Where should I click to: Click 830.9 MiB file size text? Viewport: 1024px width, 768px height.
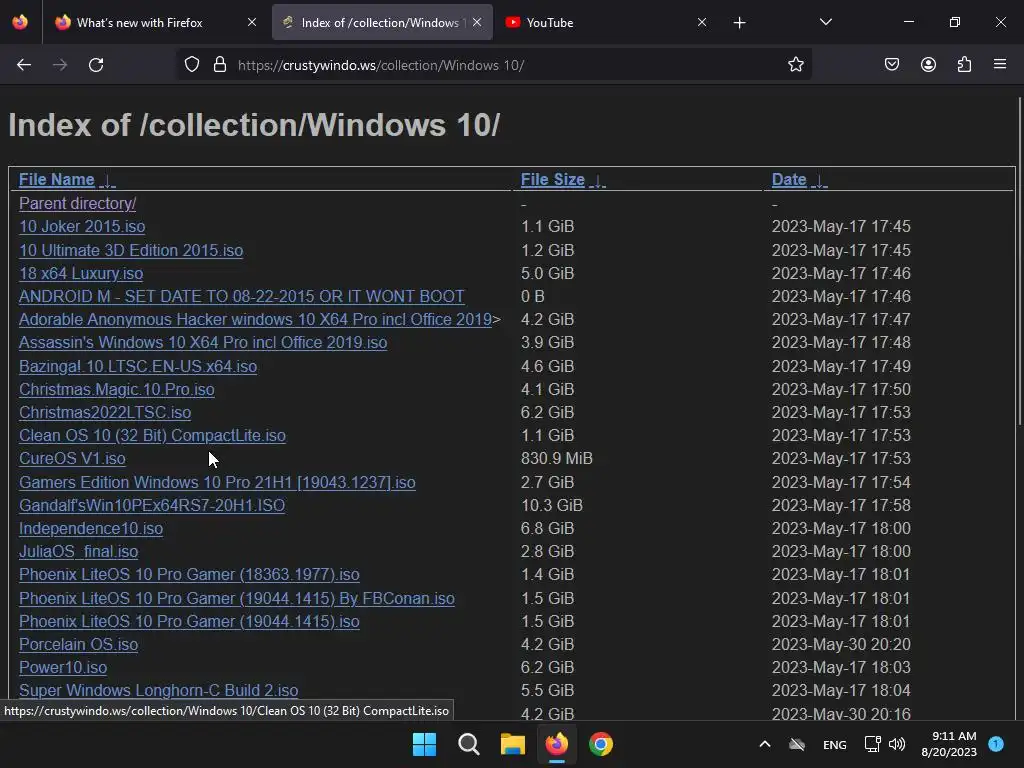click(x=556, y=458)
